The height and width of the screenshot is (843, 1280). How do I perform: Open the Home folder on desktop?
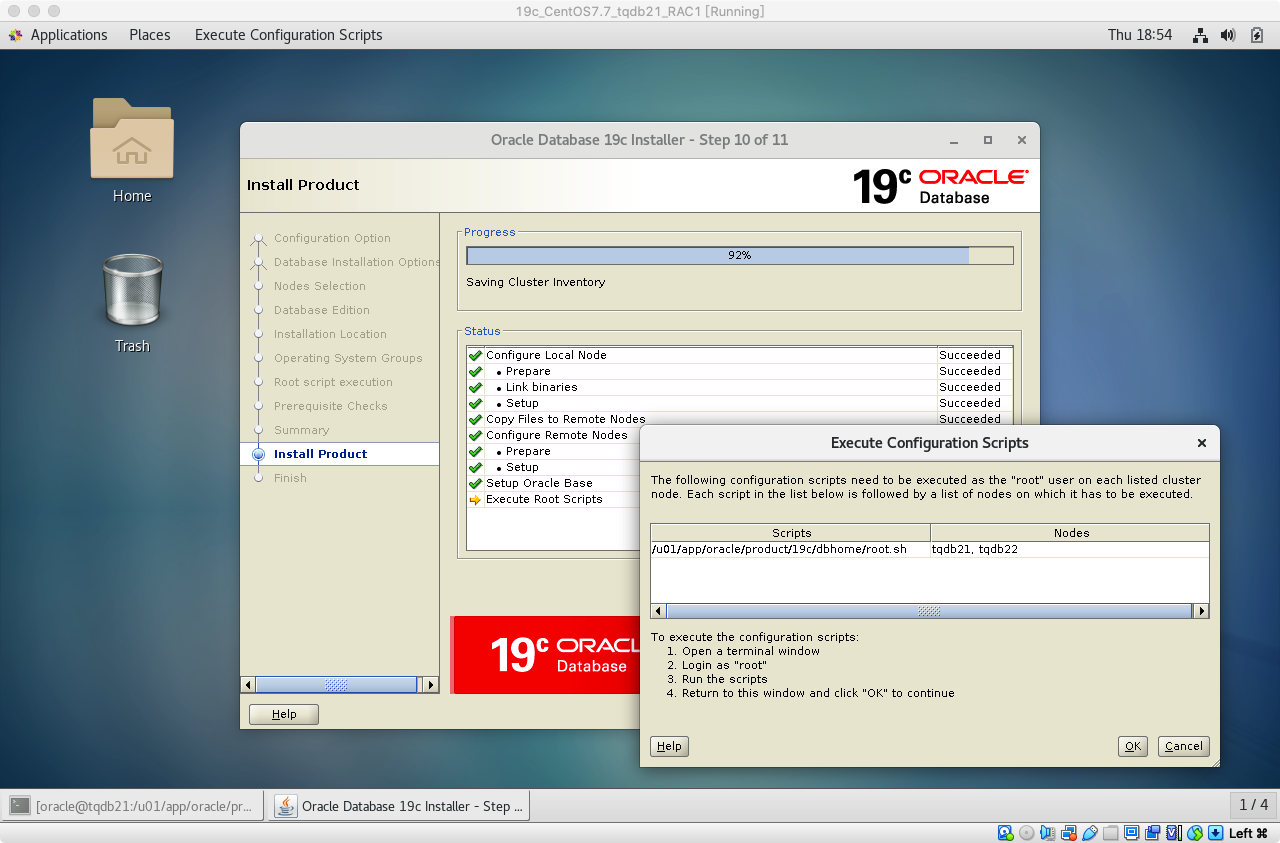132,150
